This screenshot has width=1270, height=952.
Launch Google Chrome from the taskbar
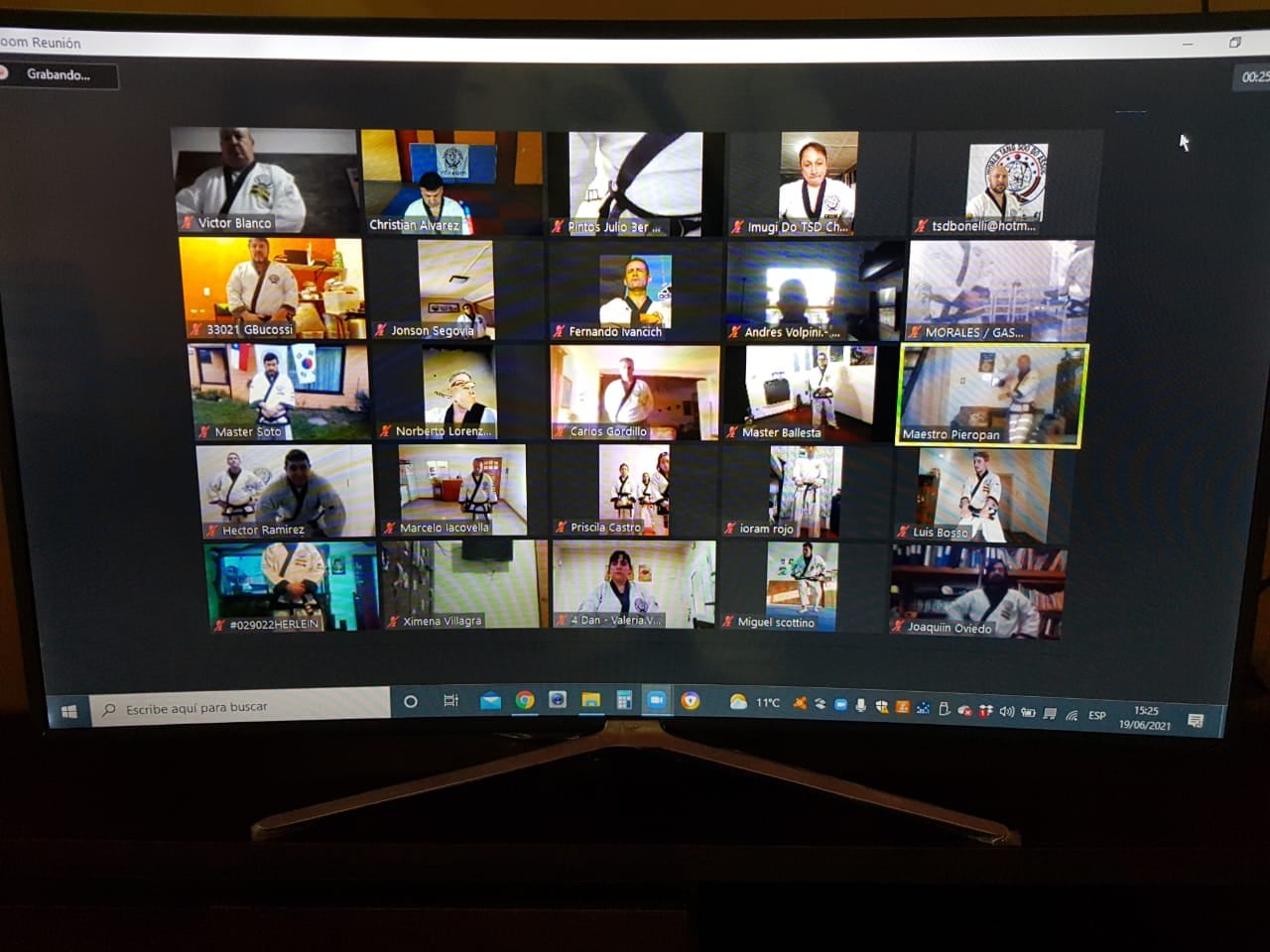coord(525,701)
